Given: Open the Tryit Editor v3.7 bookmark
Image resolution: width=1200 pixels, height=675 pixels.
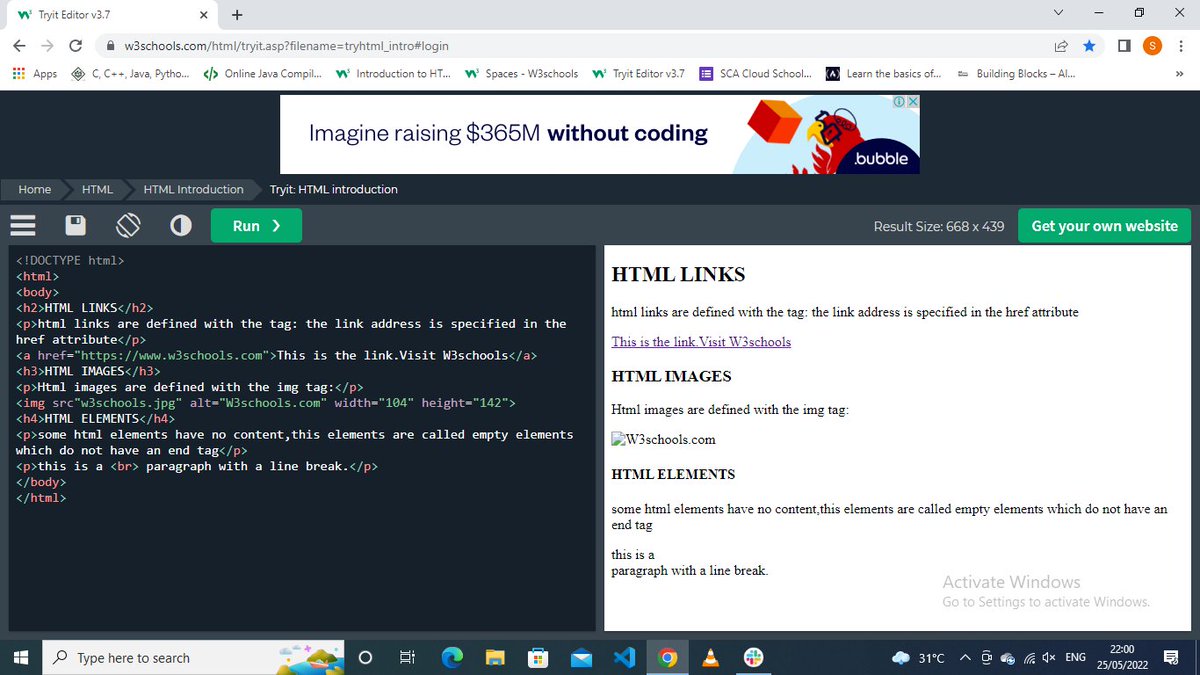Looking at the screenshot, I should click(x=638, y=74).
